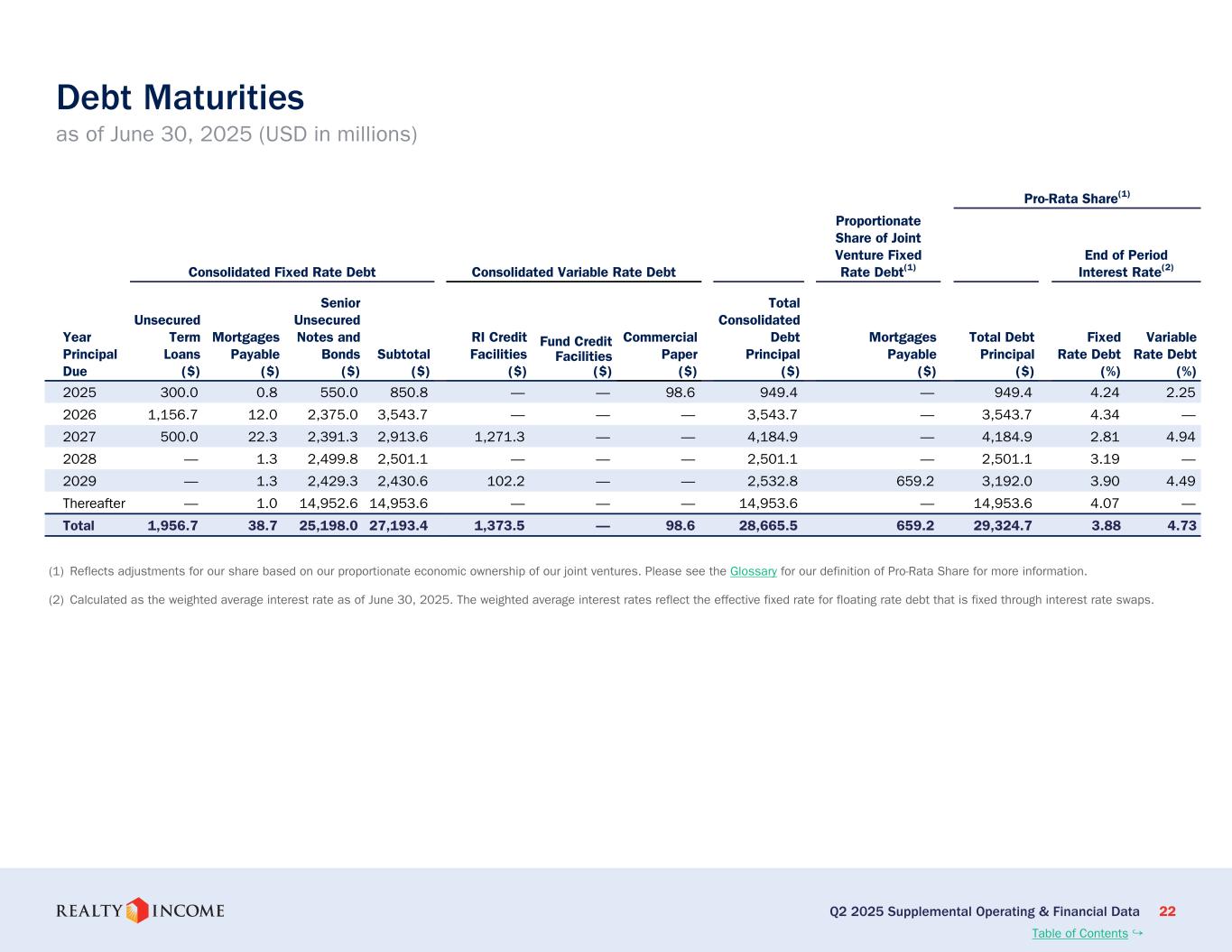Click the Q2 2025 Supplemental footer text

[x=984, y=911]
